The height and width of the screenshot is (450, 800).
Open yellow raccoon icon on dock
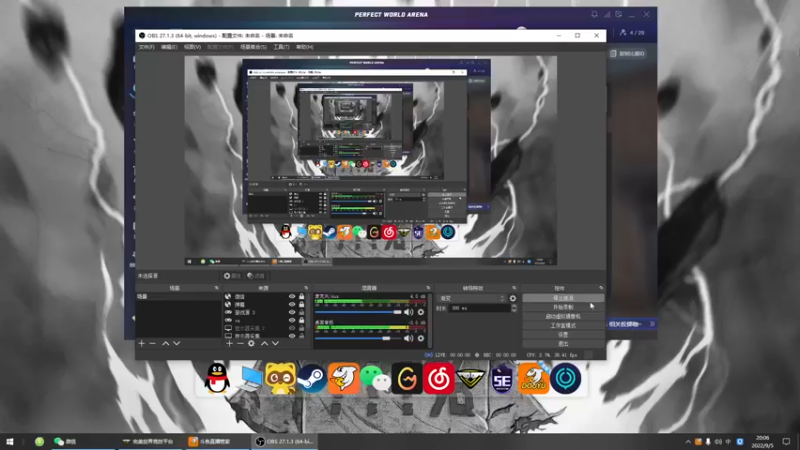pos(280,379)
